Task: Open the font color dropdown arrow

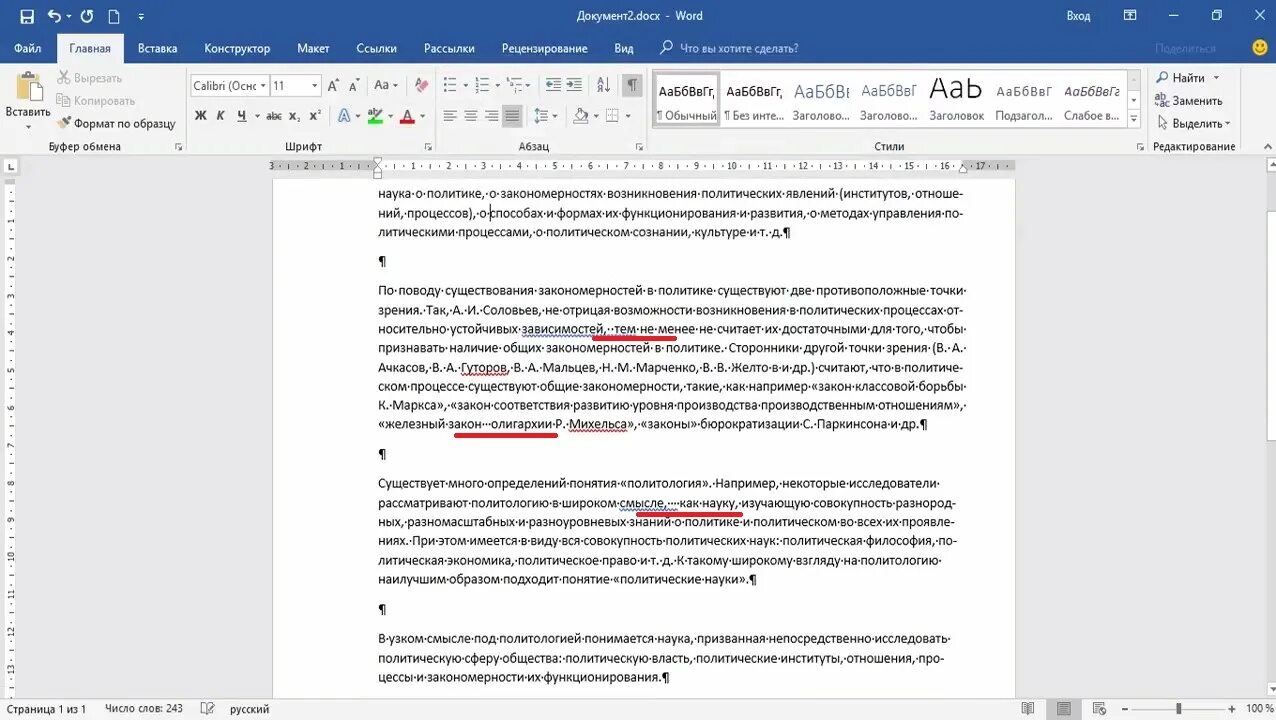Action: 421,117
